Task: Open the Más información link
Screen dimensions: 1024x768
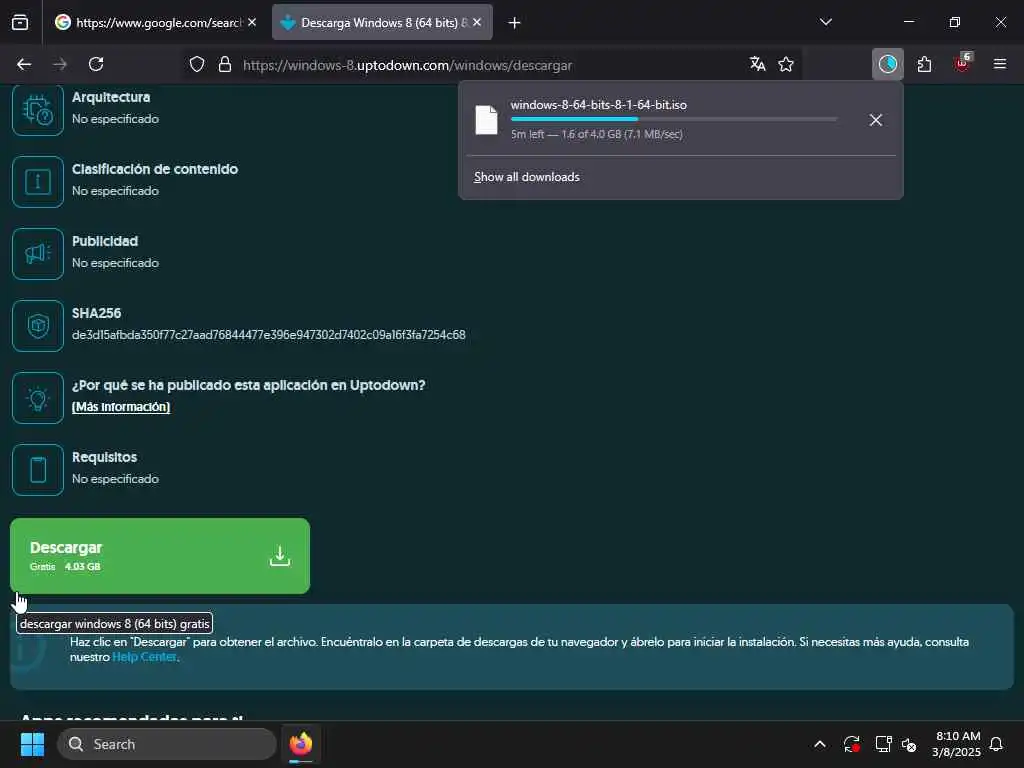Action: pos(121,407)
